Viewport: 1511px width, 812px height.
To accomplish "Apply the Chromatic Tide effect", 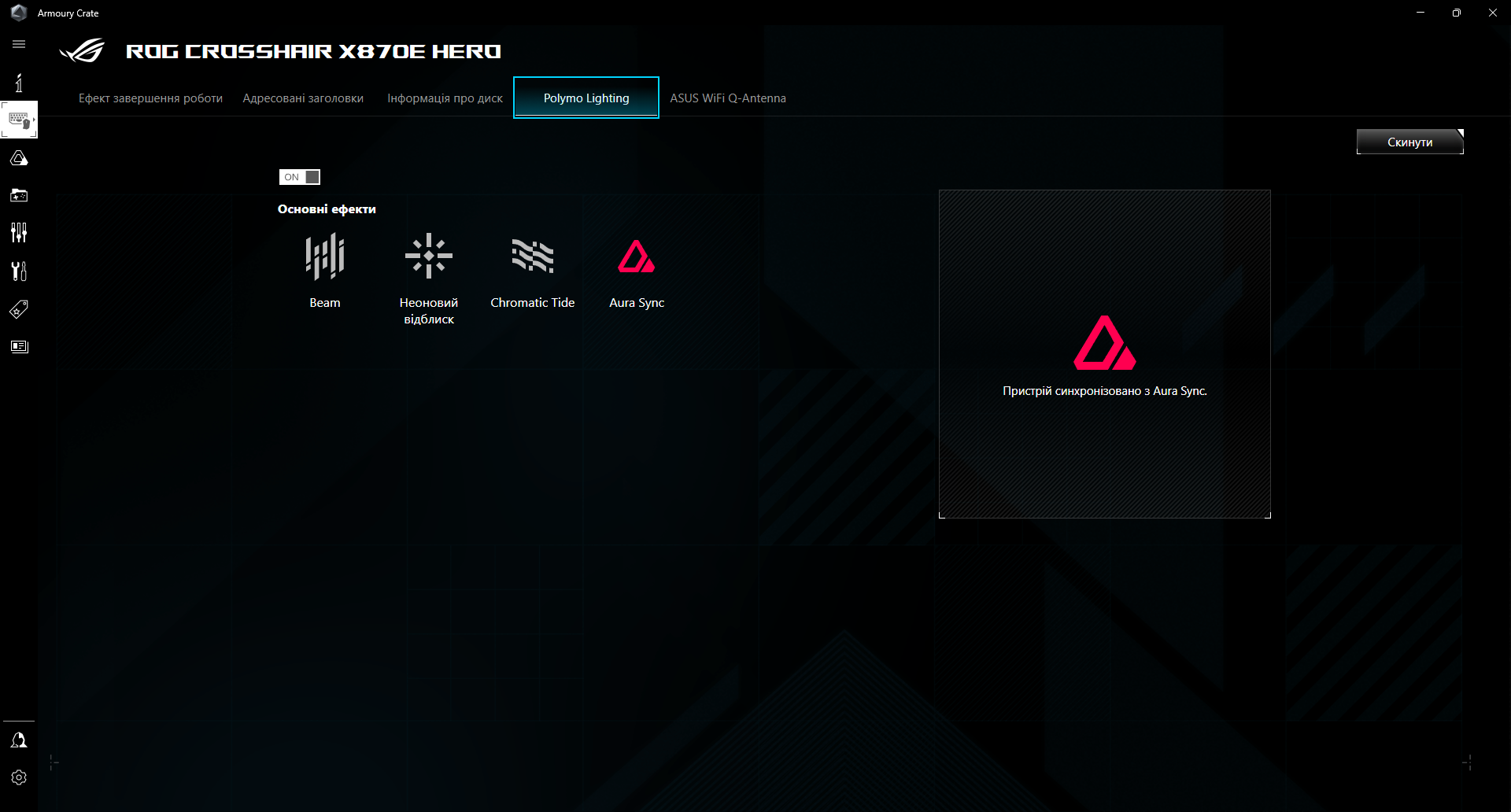I will click(532, 268).
